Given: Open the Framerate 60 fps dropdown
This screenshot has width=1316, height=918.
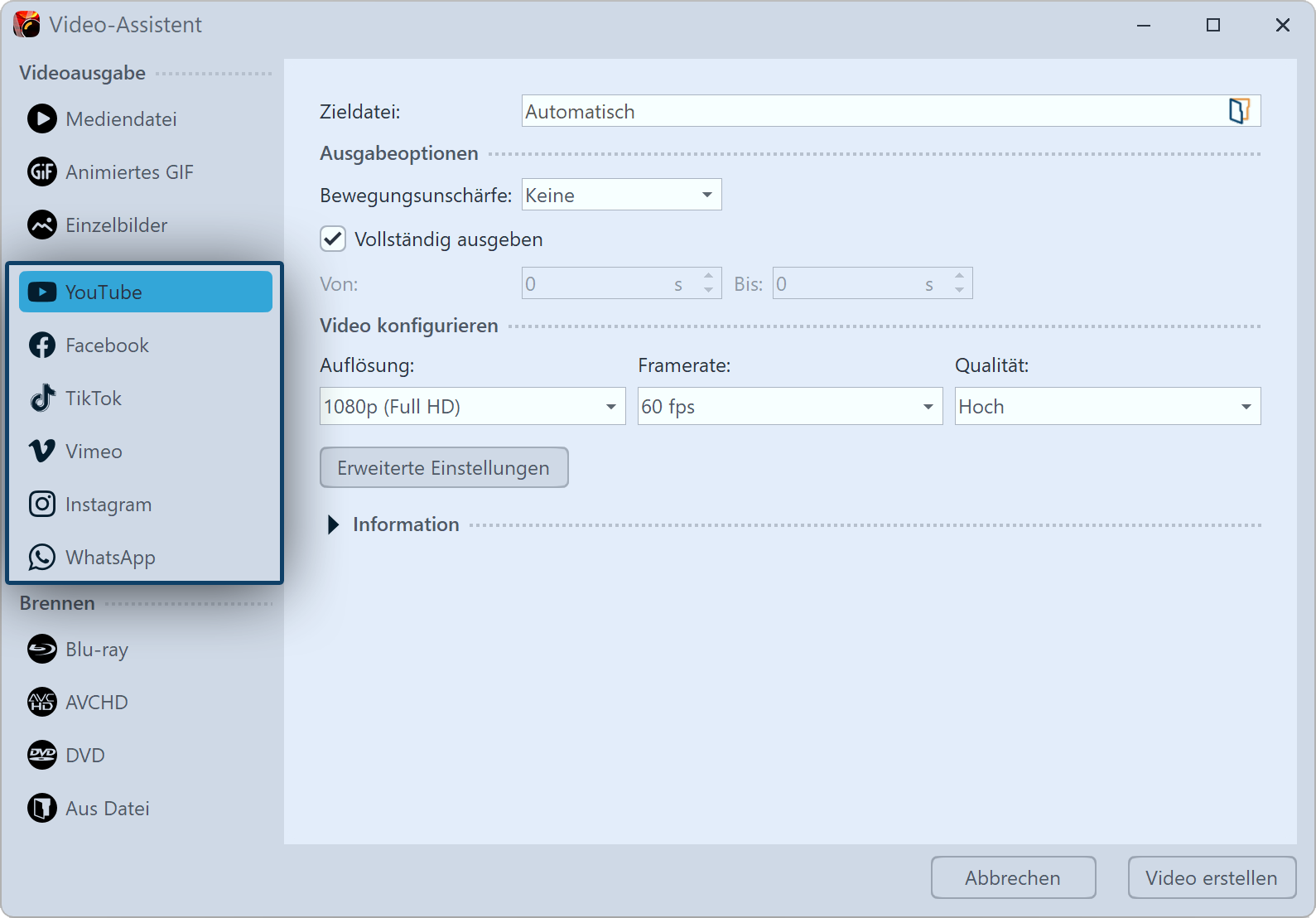Looking at the screenshot, I should tap(789, 407).
